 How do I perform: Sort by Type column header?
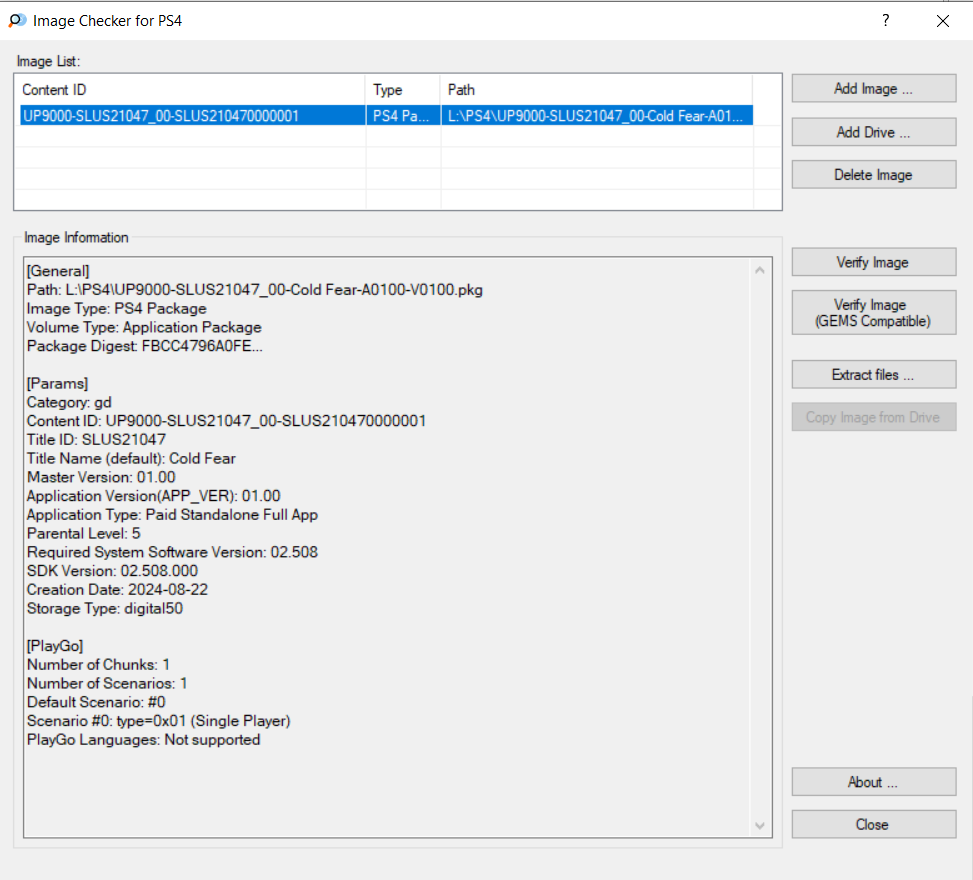coord(403,90)
